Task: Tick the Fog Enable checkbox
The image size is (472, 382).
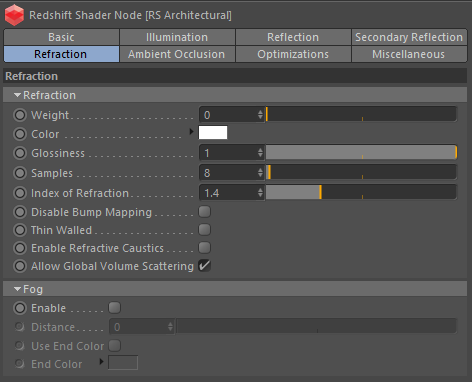Action: point(114,308)
